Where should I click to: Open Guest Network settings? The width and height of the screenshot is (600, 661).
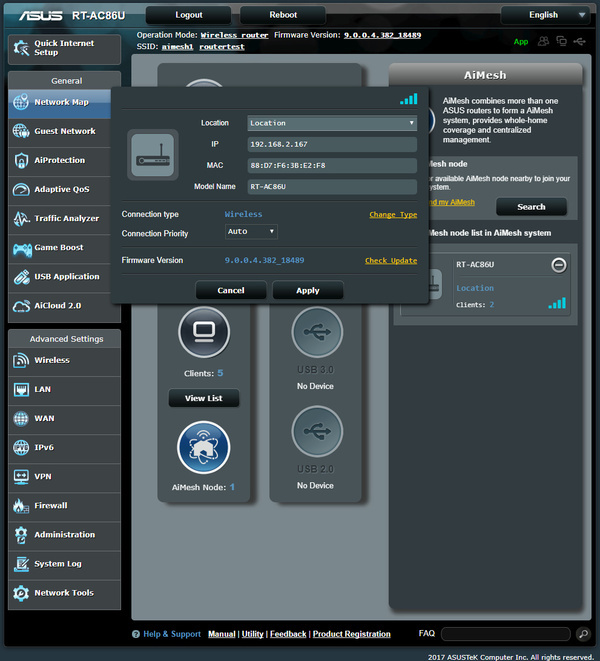(59, 132)
